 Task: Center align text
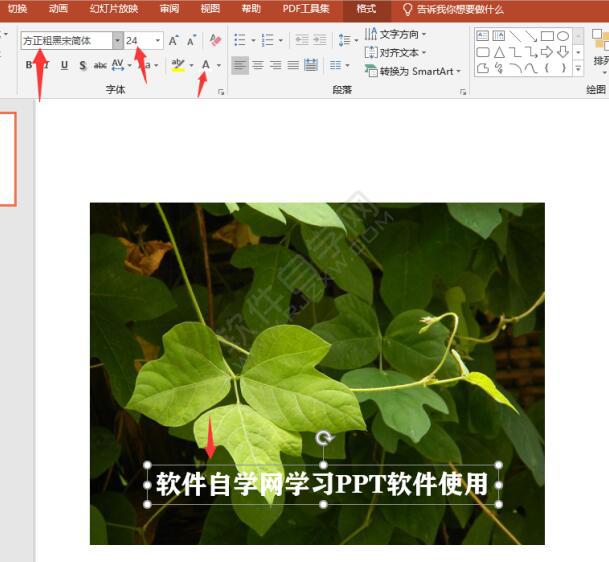(258, 65)
